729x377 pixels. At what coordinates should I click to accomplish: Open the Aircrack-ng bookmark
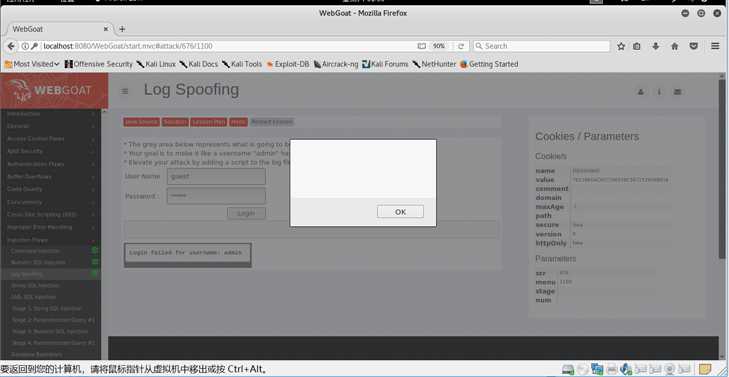pyautogui.click(x=336, y=64)
